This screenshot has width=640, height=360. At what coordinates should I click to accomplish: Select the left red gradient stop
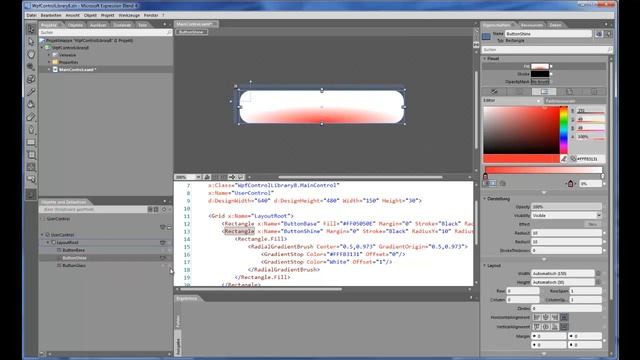pos(485,176)
